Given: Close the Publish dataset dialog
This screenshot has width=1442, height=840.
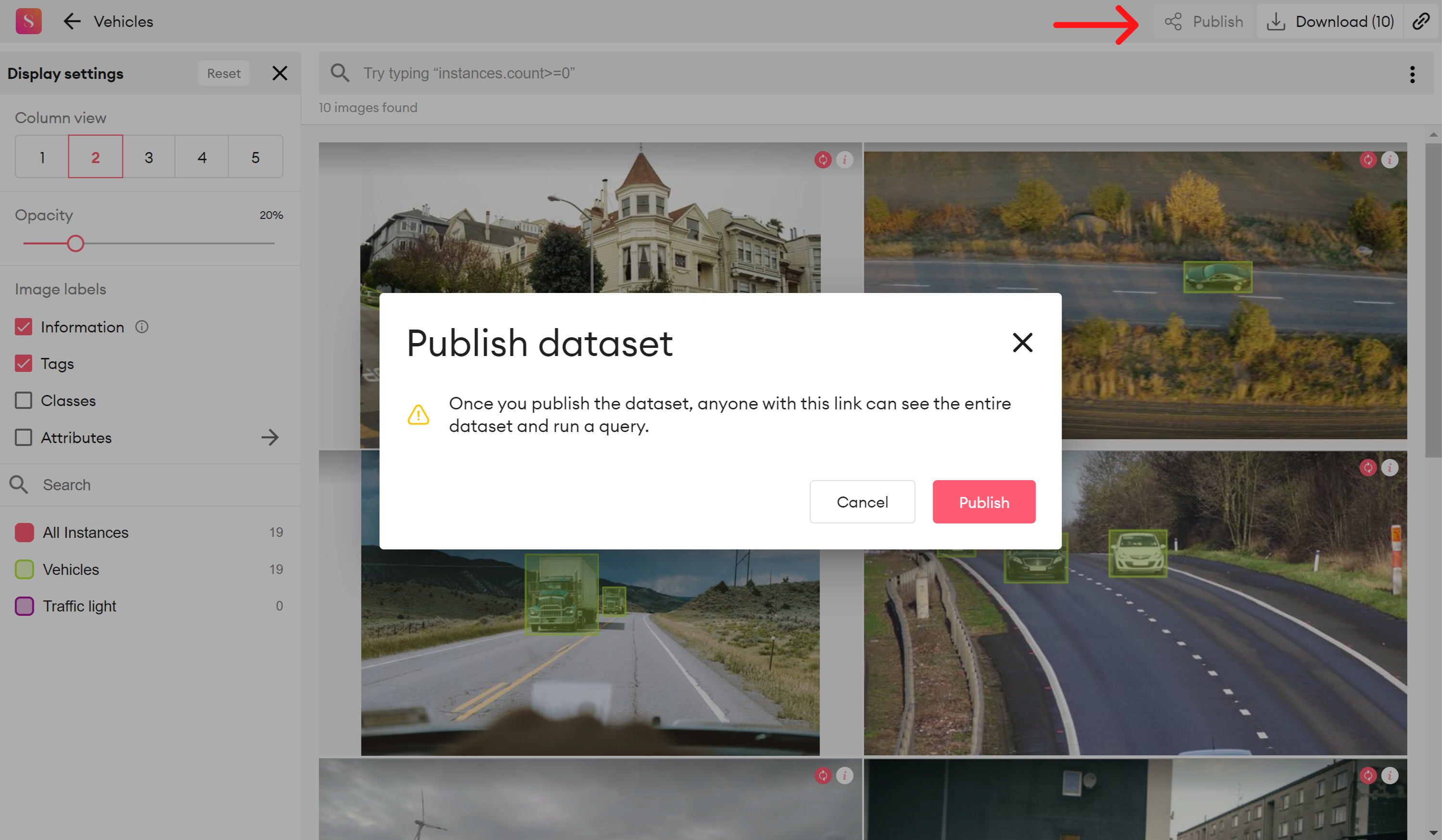Looking at the screenshot, I should click(1022, 343).
